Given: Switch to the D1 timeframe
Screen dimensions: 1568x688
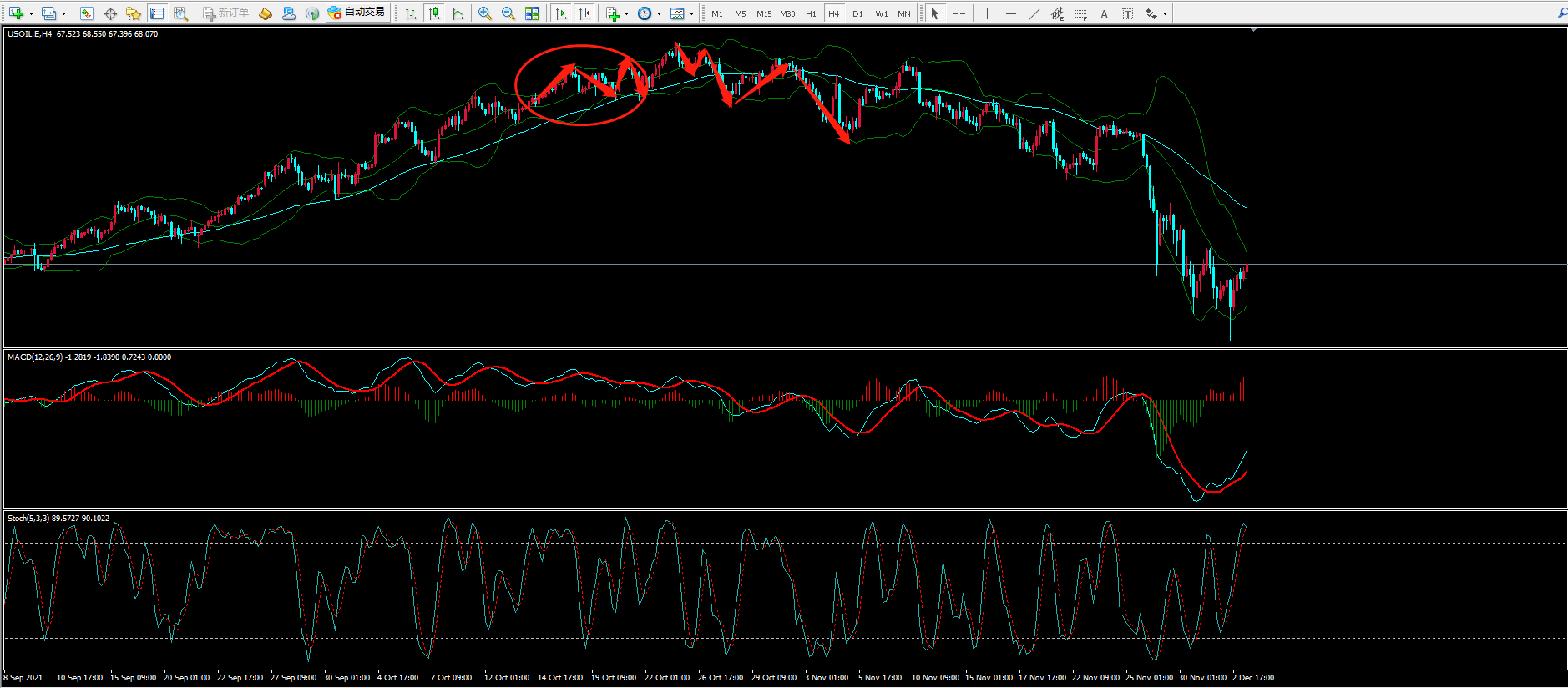Looking at the screenshot, I should pos(857,13).
